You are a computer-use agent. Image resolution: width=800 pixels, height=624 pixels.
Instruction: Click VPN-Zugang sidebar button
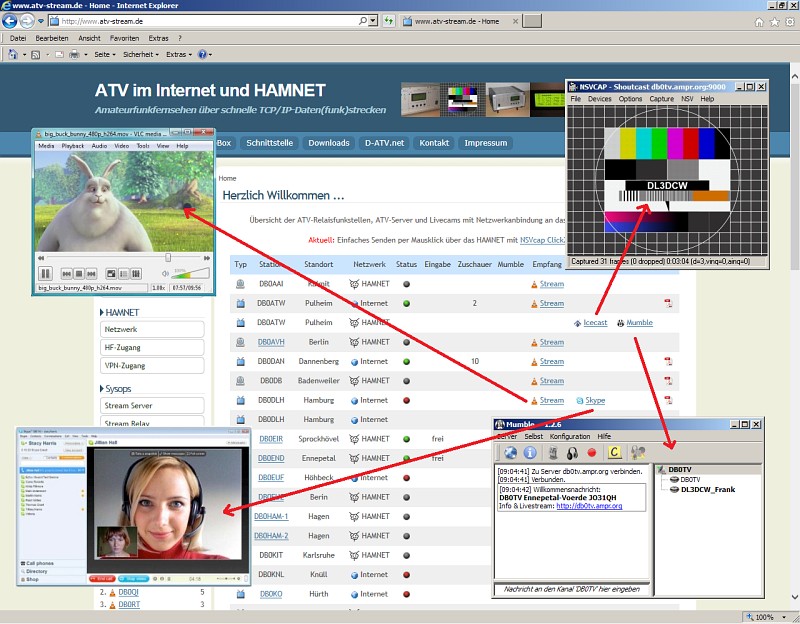pyautogui.click(x=152, y=366)
